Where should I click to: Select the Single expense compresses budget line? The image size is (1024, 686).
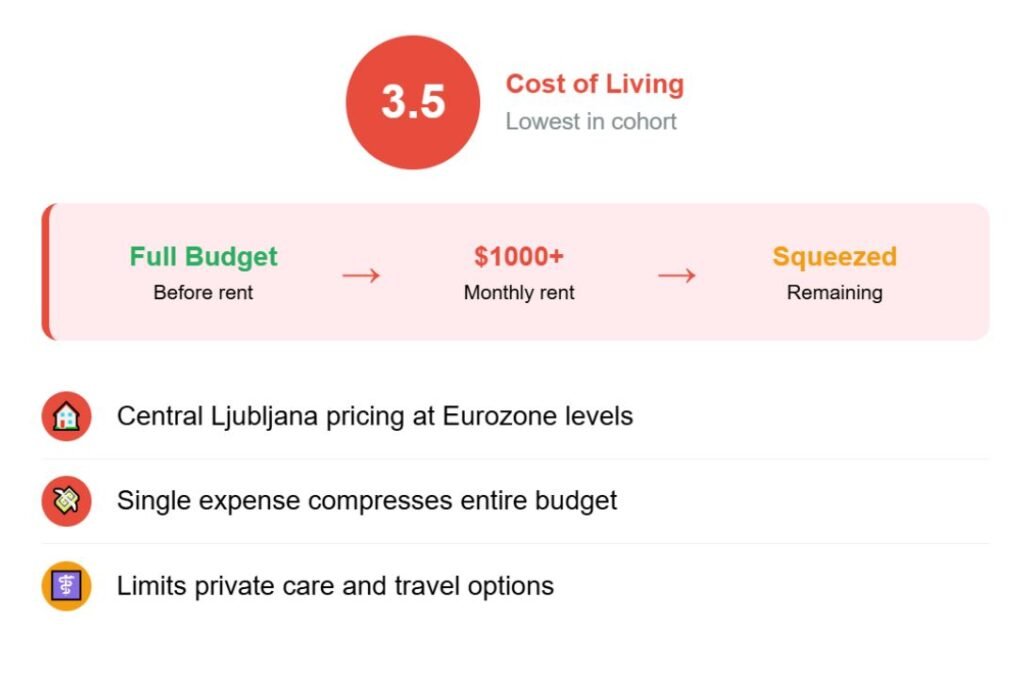367,500
